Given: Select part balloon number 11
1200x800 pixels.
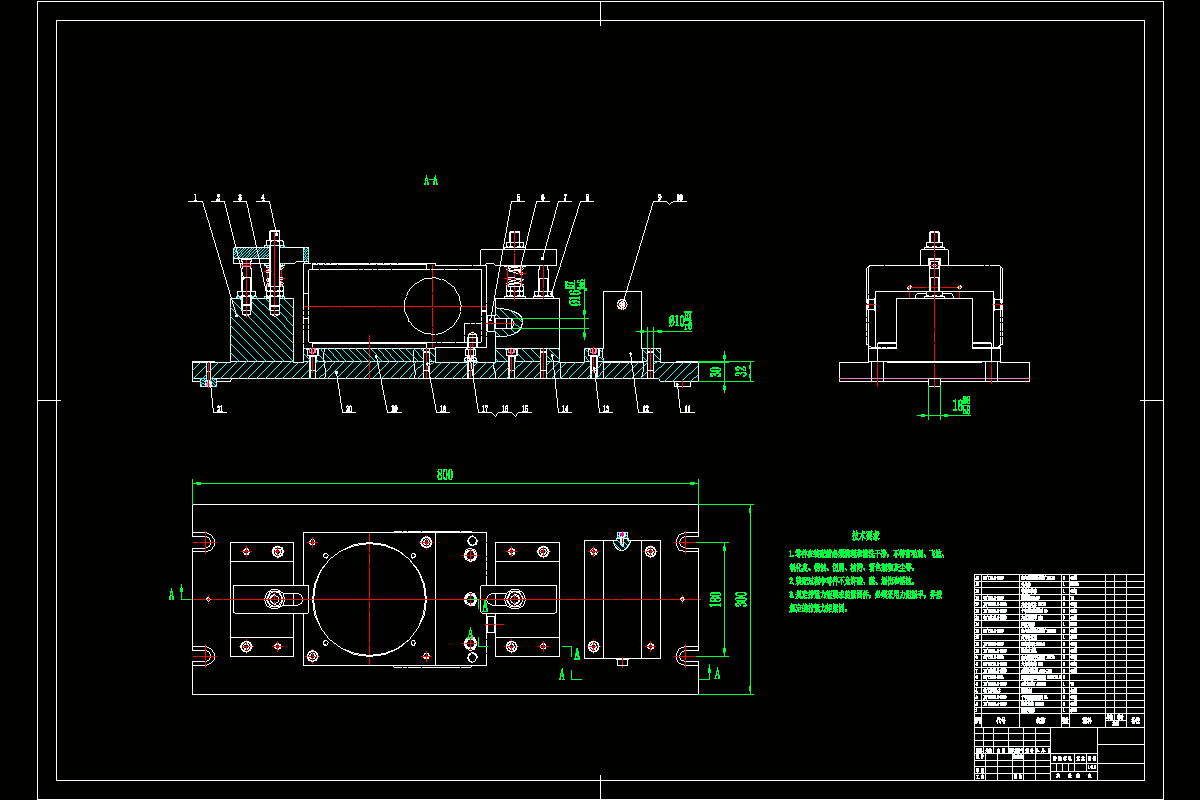Looking at the screenshot, I should click(x=686, y=409).
